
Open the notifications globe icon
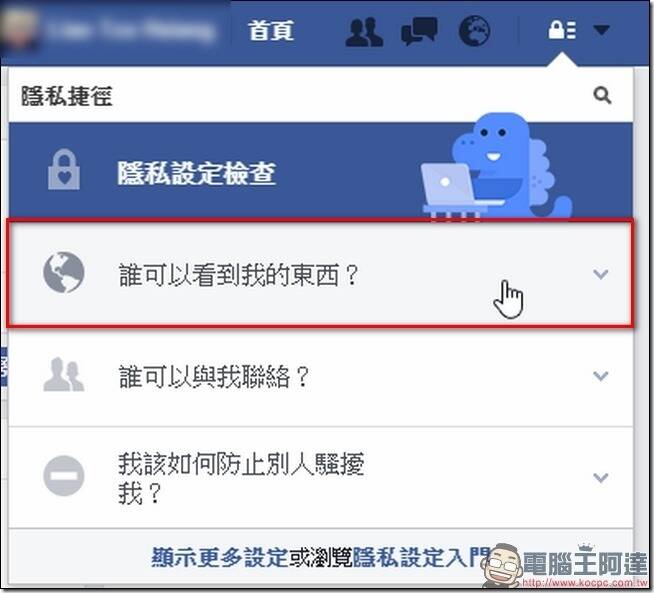474,30
